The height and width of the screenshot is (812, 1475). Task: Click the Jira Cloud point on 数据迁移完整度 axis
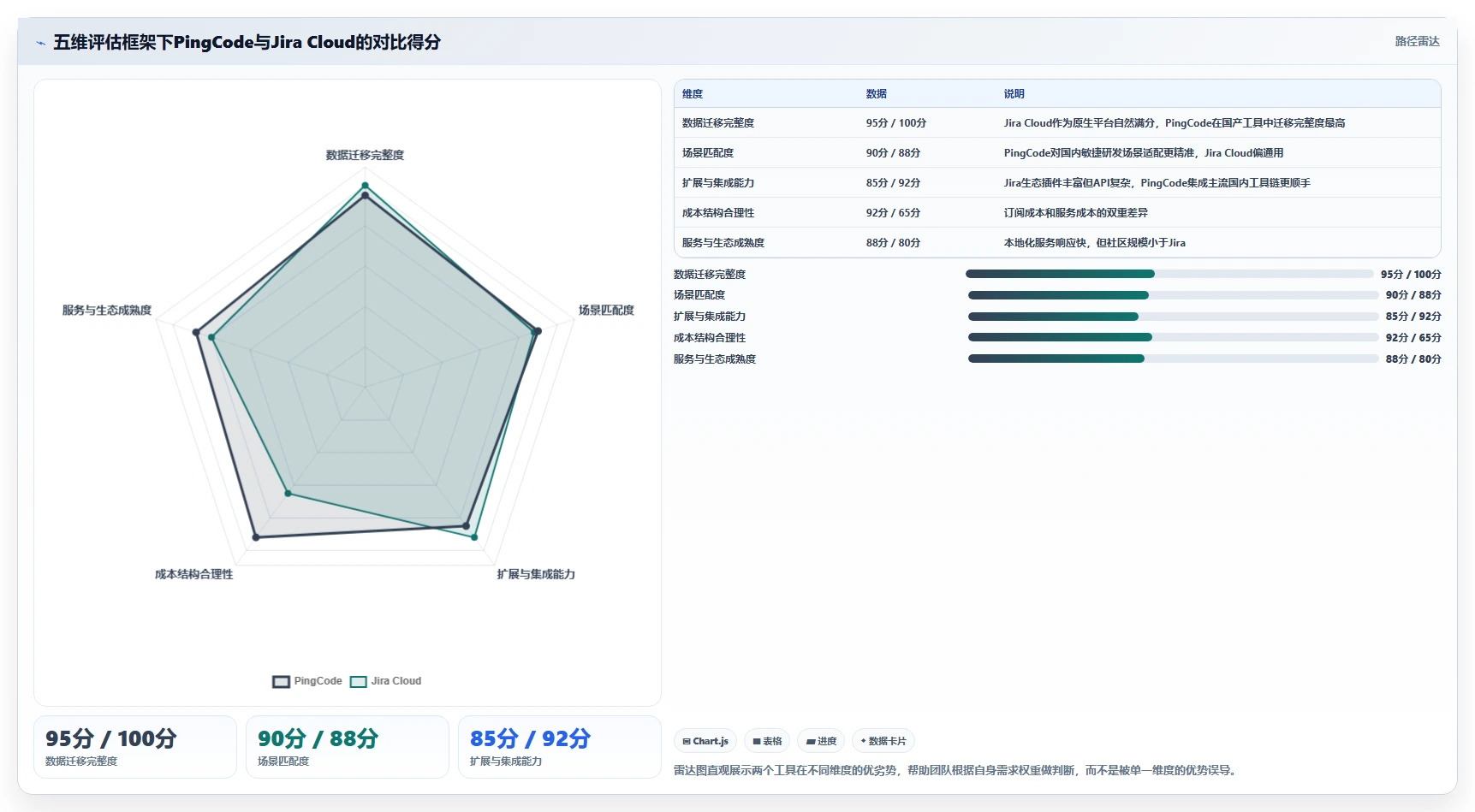(365, 186)
